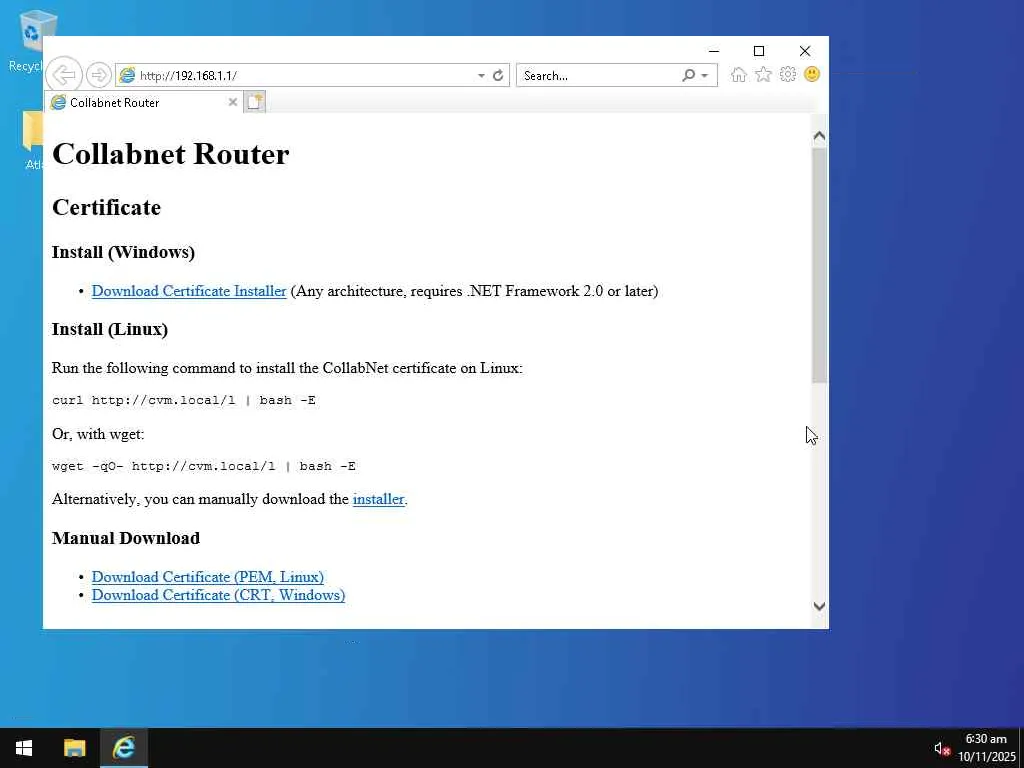1024x768 pixels.
Task: Click the Manual Download heading
Action: pos(126,538)
